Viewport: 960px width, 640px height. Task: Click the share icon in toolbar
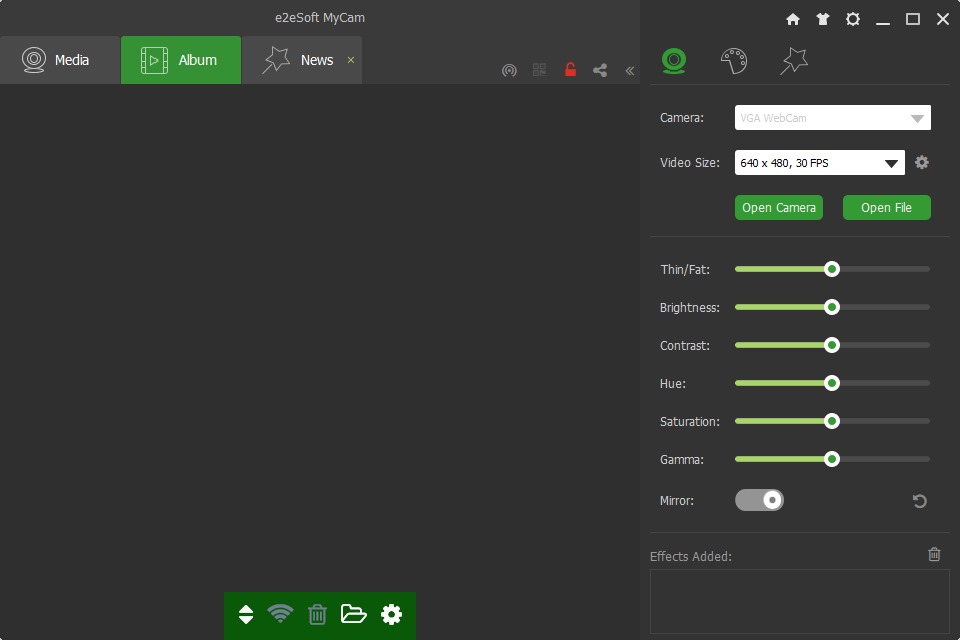coord(600,70)
